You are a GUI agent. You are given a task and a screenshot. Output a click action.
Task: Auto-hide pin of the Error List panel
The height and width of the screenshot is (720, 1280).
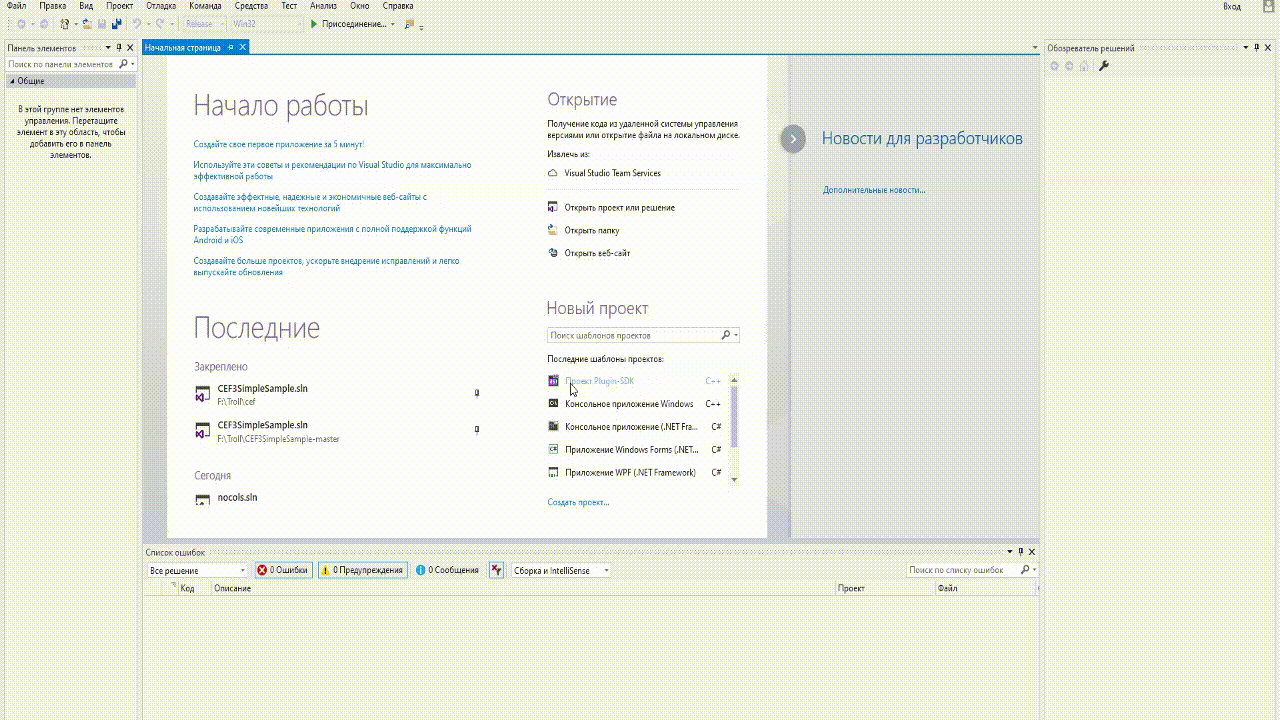pyautogui.click(x=1021, y=552)
